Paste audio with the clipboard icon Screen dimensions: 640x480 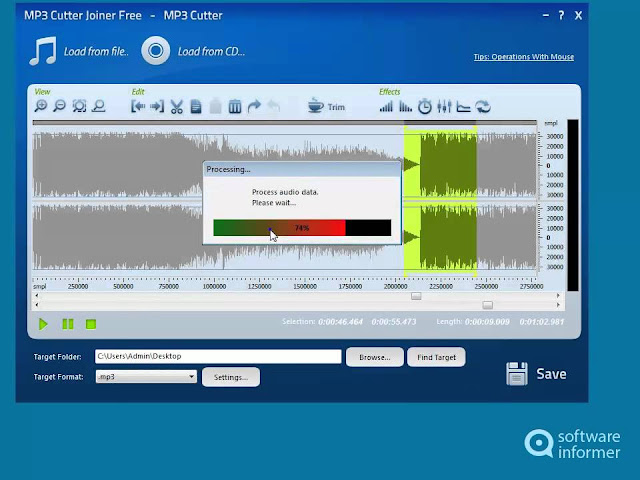click(216, 107)
